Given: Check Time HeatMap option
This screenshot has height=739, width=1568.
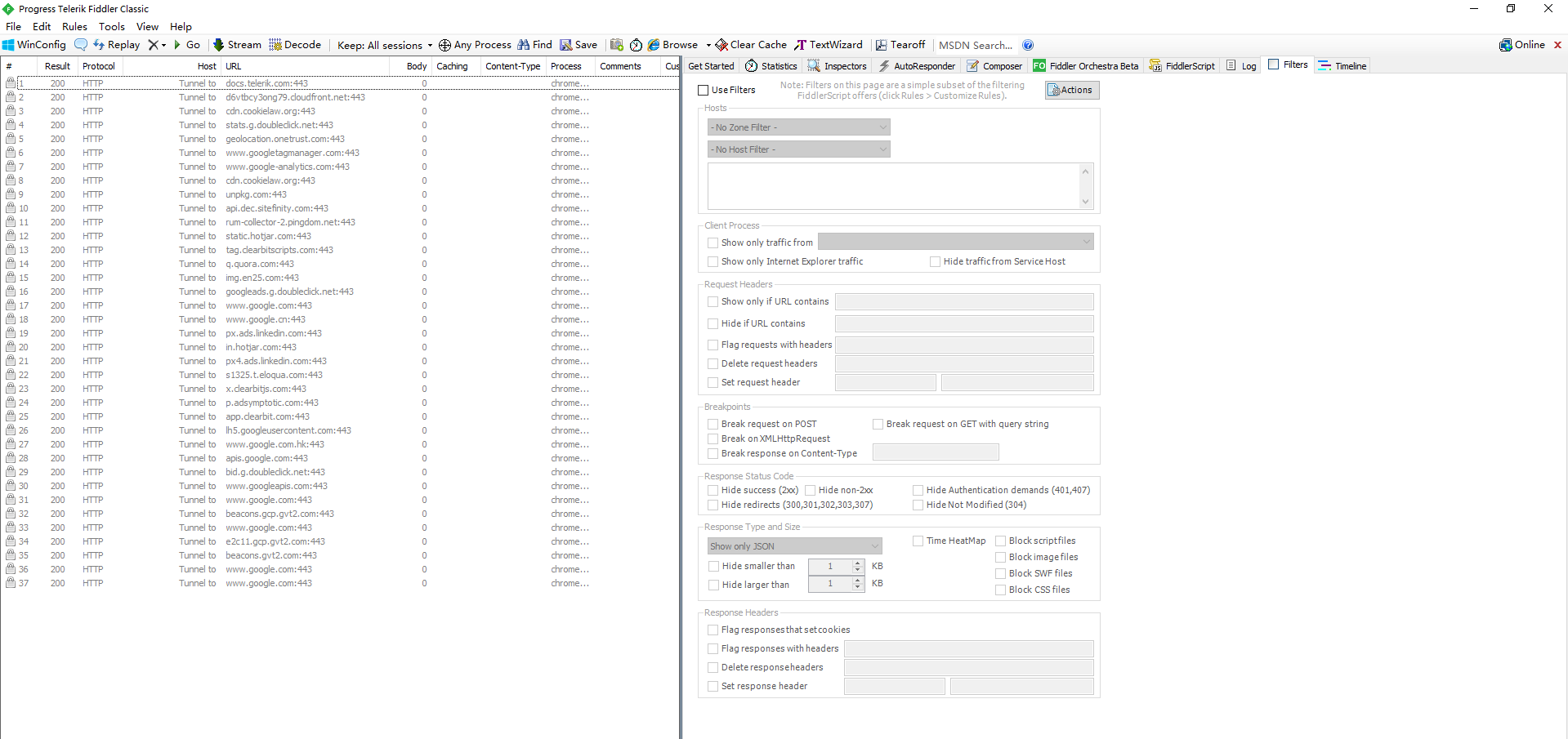Looking at the screenshot, I should pyautogui.click(x=918, y=541).
